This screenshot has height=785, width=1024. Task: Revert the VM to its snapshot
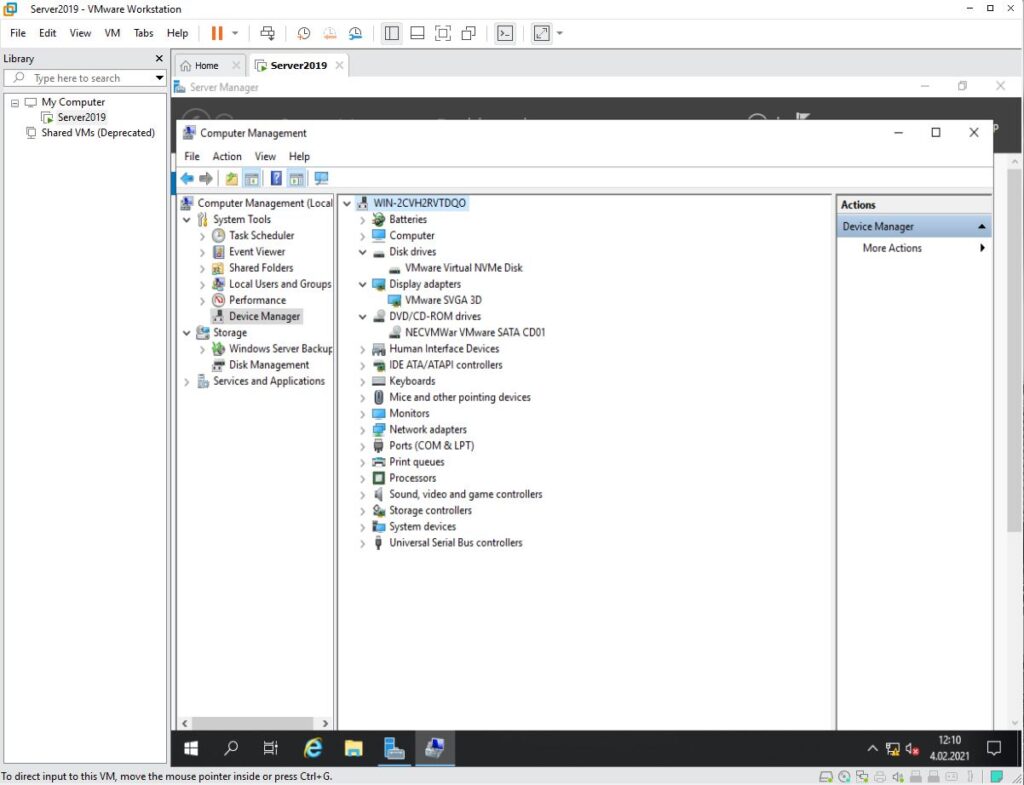tap(329, 33)
